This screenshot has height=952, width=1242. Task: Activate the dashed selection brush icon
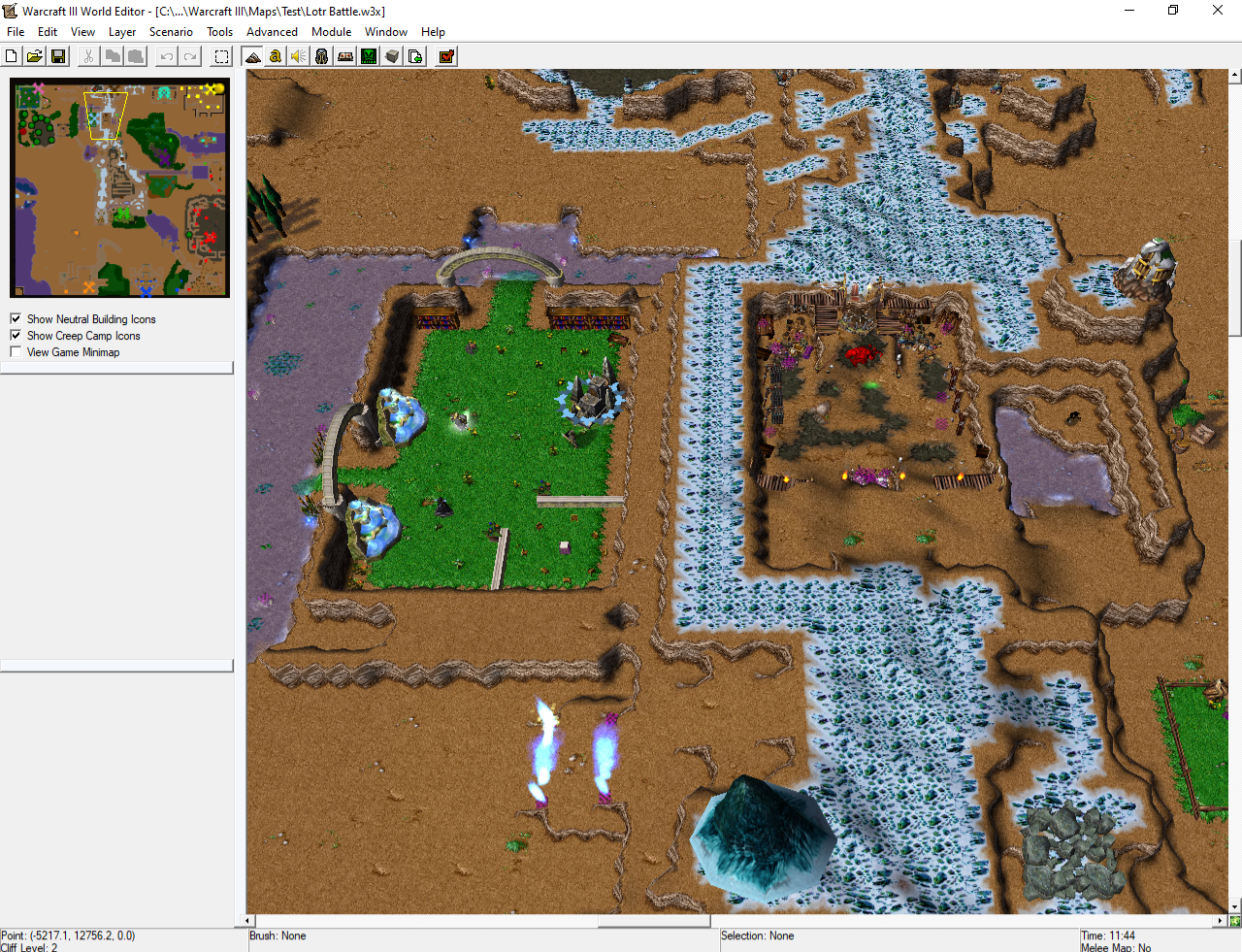click(221, 56)
